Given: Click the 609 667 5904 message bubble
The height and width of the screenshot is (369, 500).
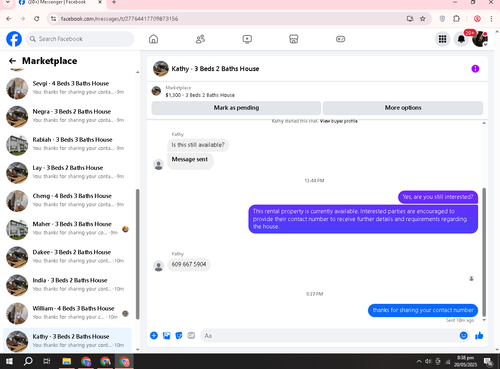Looking at the screenshot, I should pos(189,264).
